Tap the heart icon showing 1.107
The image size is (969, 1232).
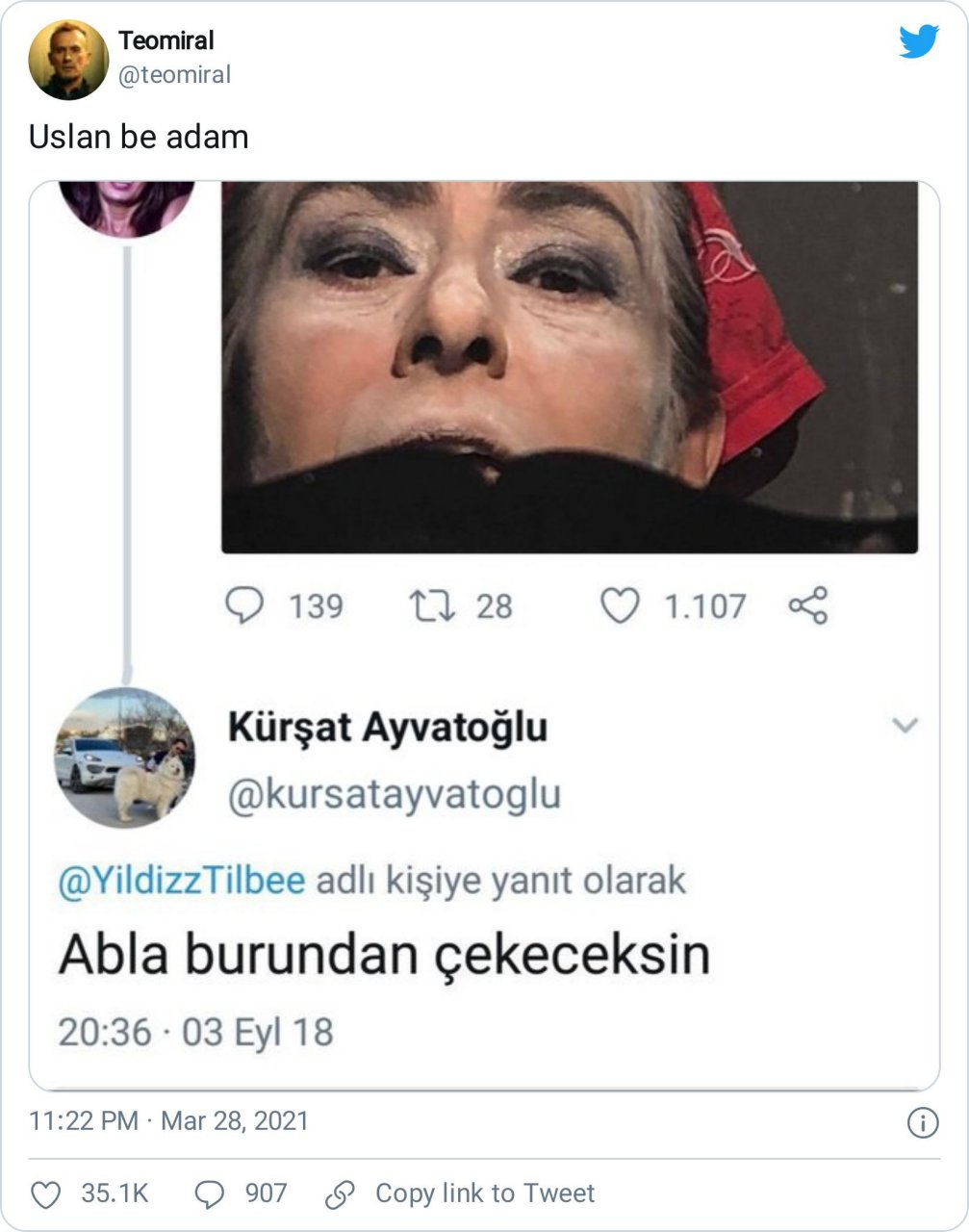click(x=620, y=605)
